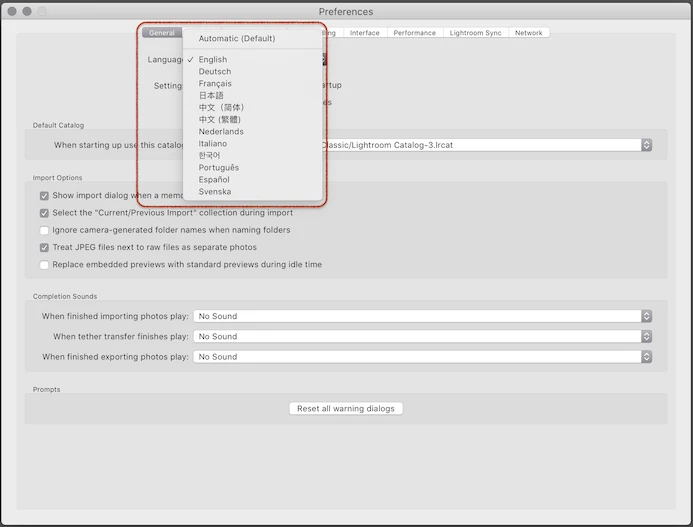The height and width of the screenshot is (527, 693).
Task: Open the Performance tab
Action: (x=415, y=33)
